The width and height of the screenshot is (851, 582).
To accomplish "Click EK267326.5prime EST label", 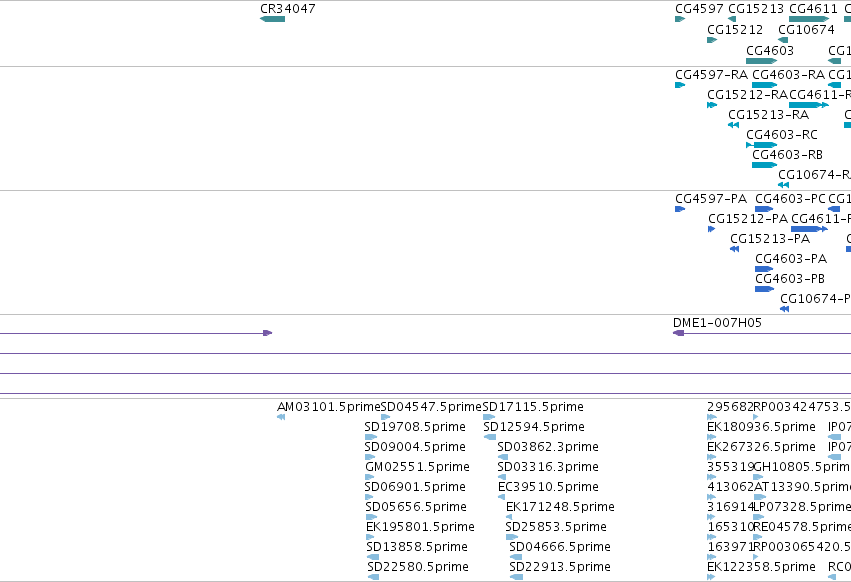I will [x=761, y=447].
